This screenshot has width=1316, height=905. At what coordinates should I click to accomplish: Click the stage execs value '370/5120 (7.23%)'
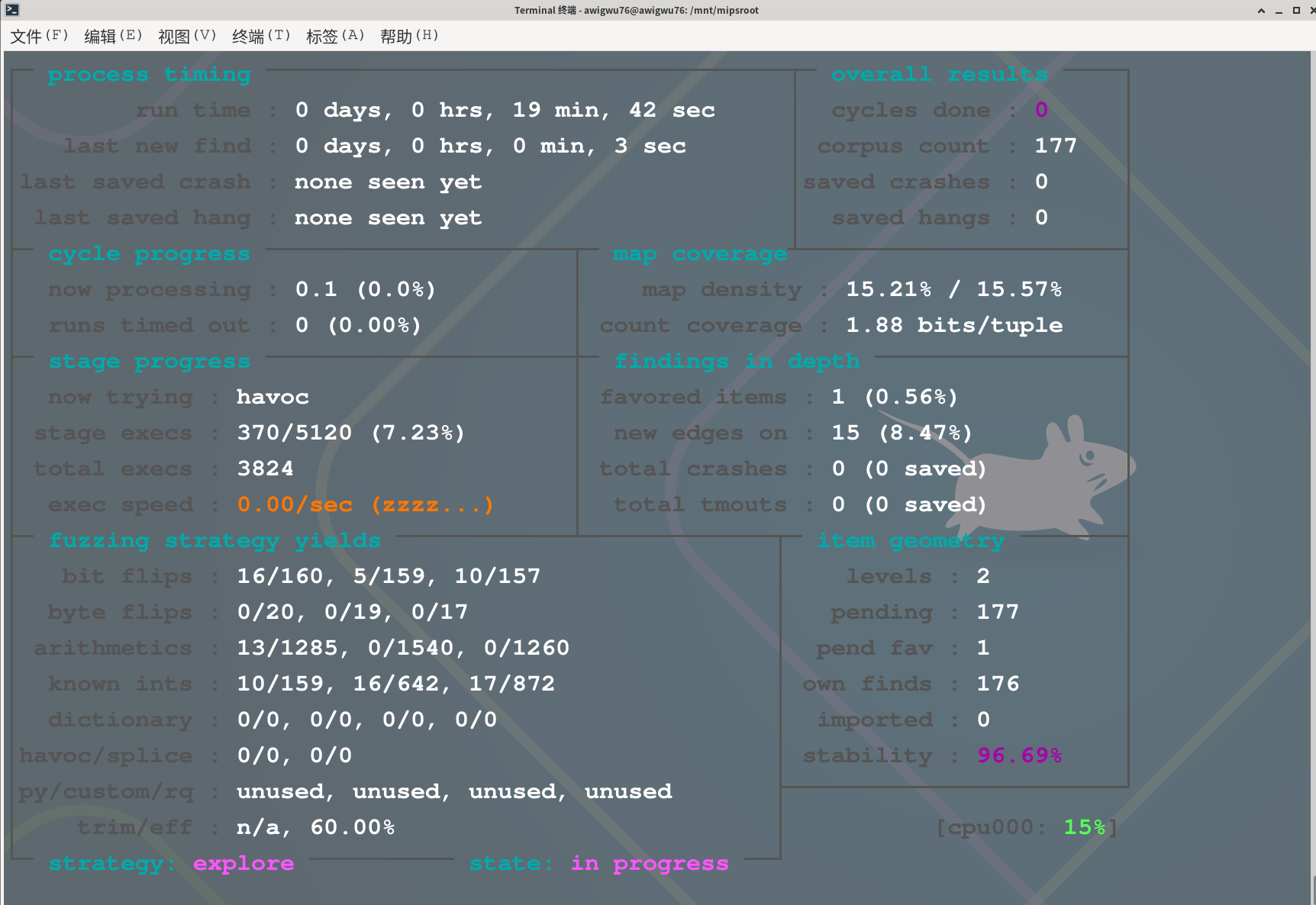351,433
